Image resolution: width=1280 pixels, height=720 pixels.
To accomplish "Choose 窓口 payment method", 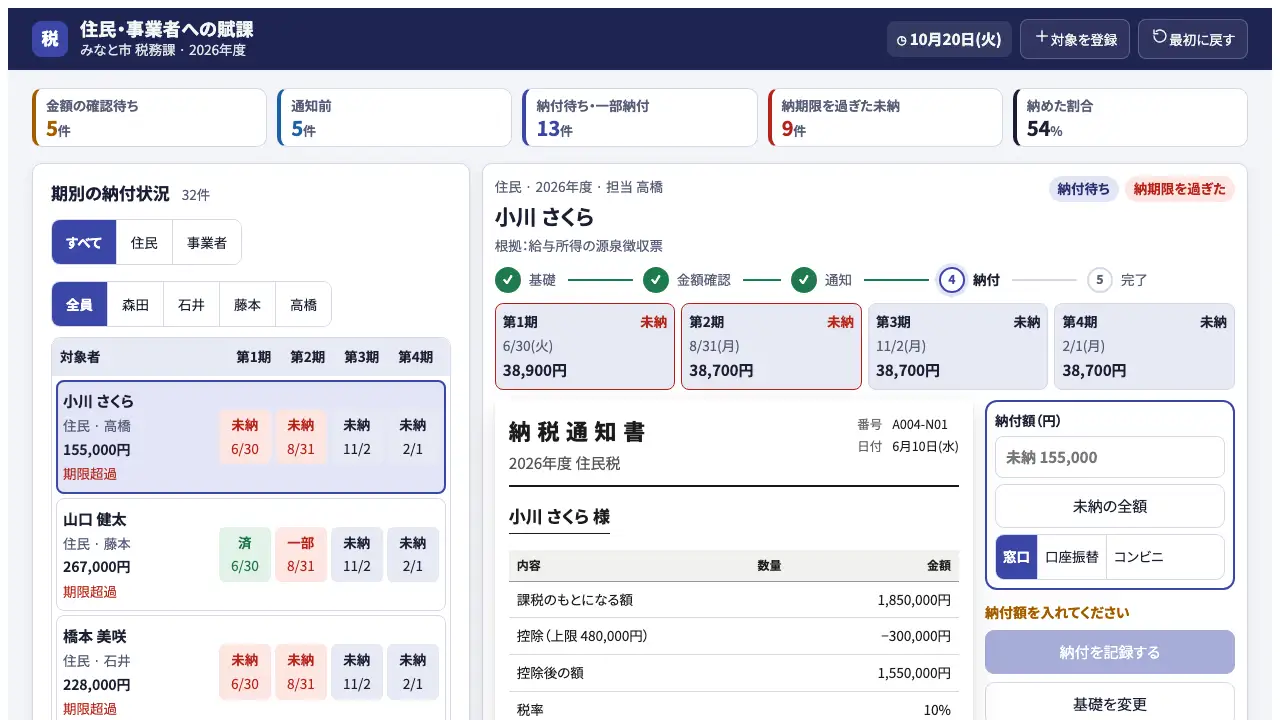I will [x=1016, y=557].
